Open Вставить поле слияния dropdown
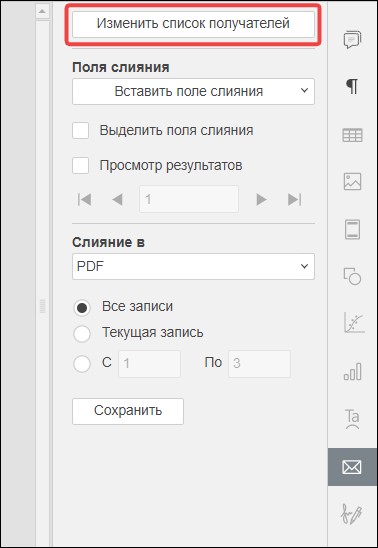The width and height of the screenshot is (378, 548). [193, 92]
